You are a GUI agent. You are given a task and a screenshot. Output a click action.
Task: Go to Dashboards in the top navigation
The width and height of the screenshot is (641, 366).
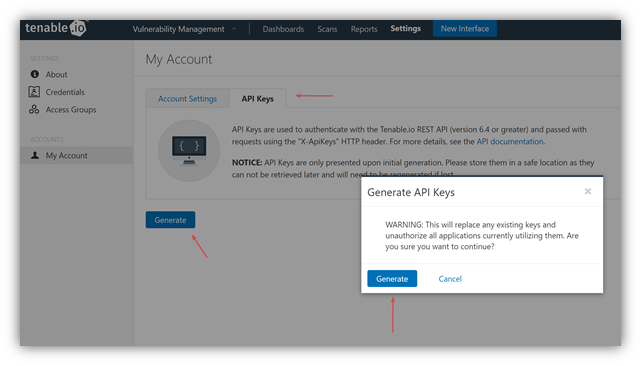click(283, 29)
